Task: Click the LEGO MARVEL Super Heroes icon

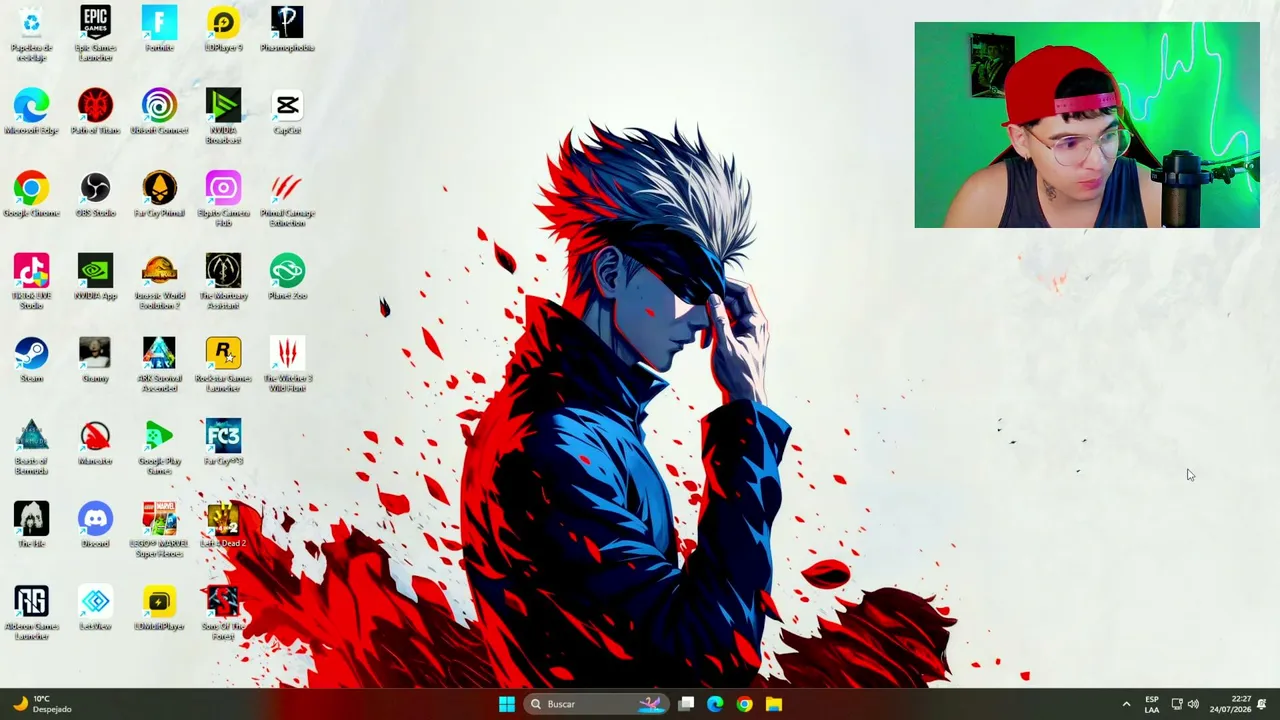Action: coord(159,531)
